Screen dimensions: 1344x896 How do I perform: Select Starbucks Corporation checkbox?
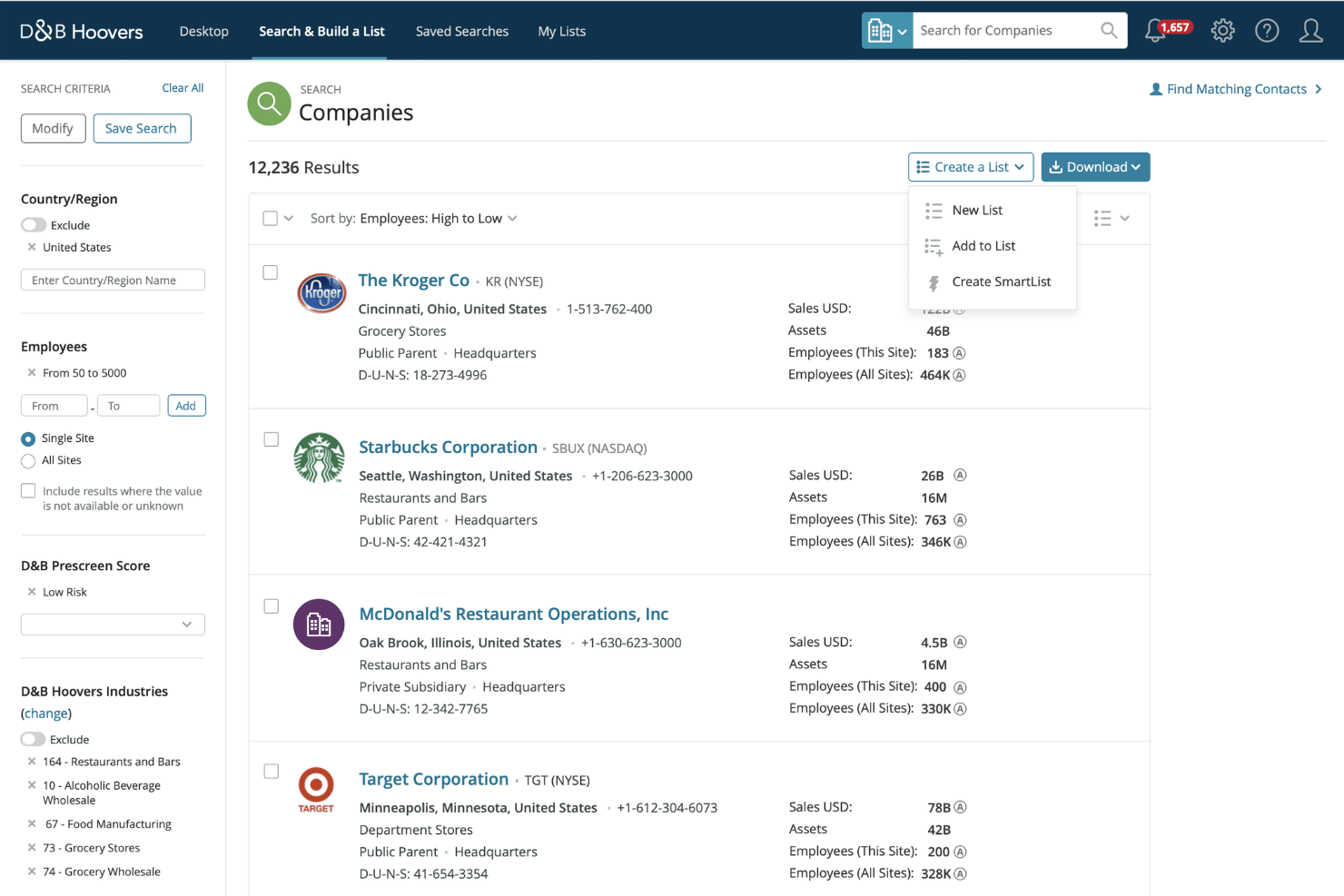tap(271, 439)
